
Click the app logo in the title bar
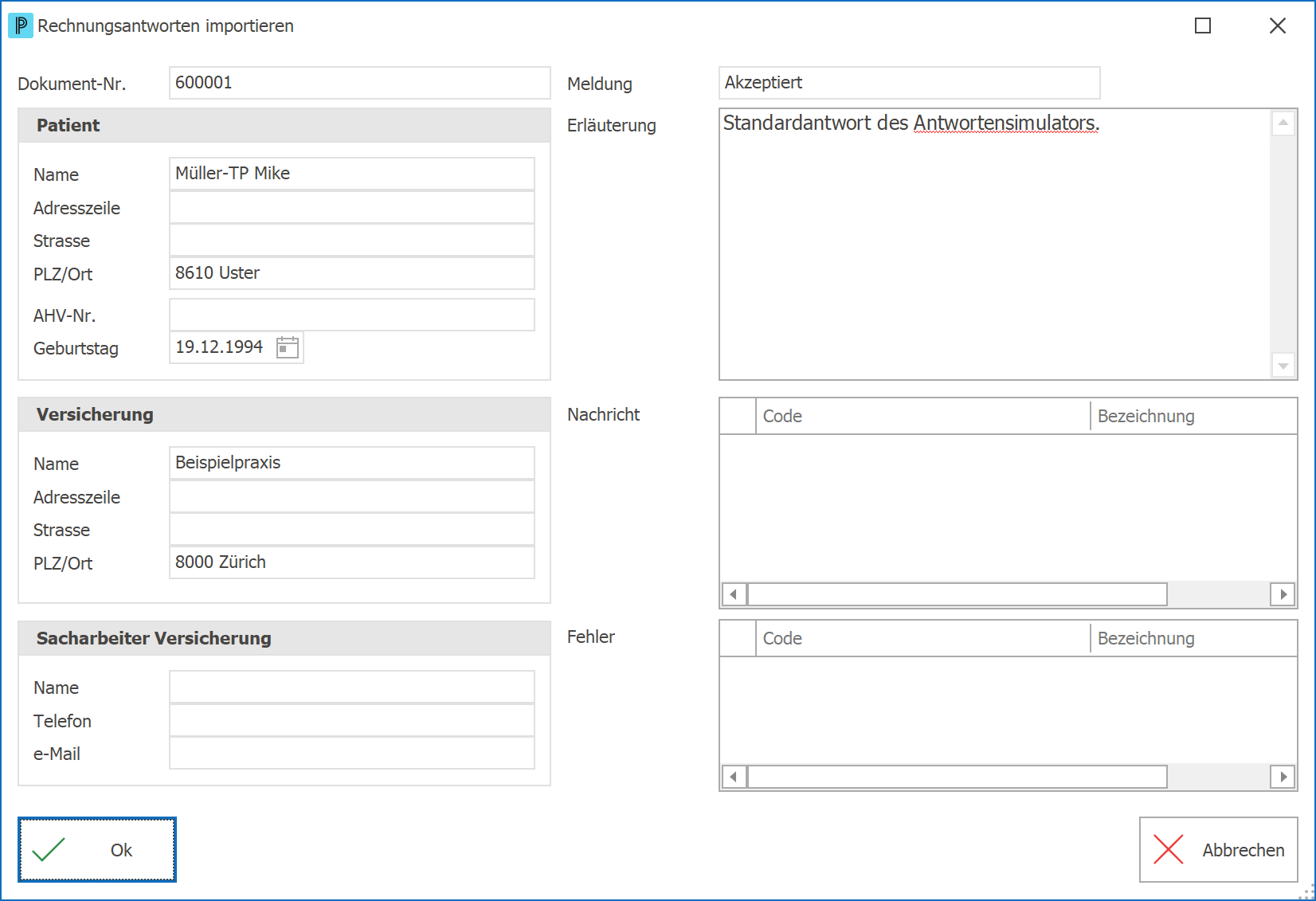point(21,25)
